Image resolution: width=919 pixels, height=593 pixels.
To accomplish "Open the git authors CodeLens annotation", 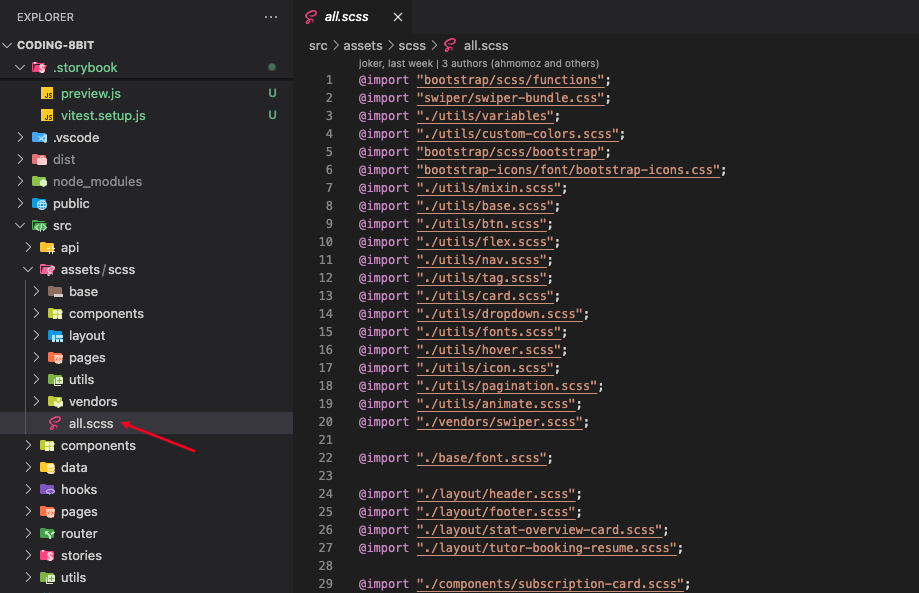I will tap(479, 63).
